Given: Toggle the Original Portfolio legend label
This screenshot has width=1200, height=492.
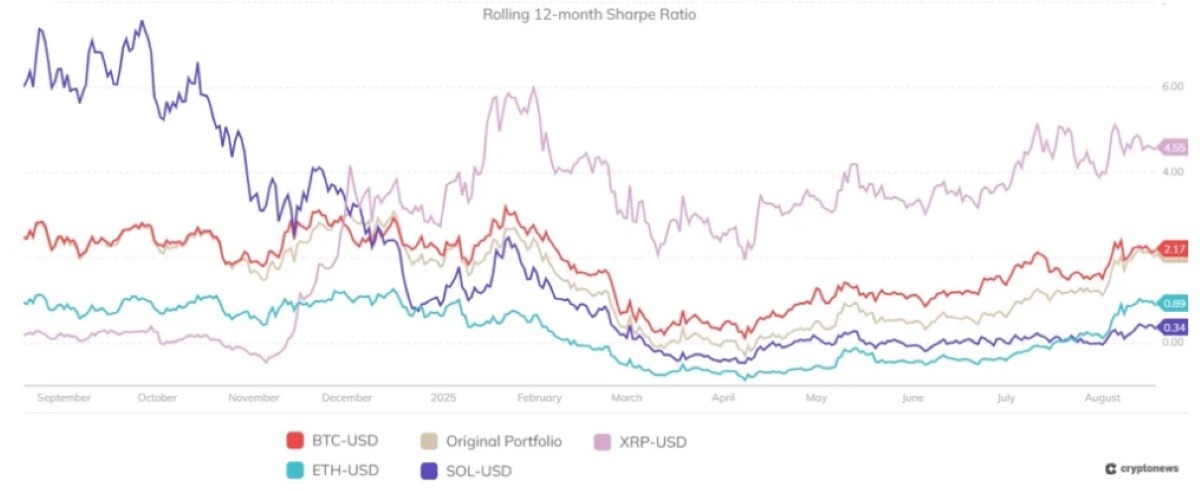Looking at the screenshot, I should tap(504, 441).
